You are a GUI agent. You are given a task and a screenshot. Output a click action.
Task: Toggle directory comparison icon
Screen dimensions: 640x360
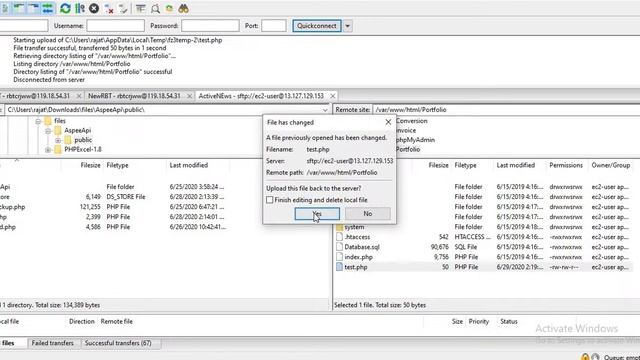tap(155, 9)
